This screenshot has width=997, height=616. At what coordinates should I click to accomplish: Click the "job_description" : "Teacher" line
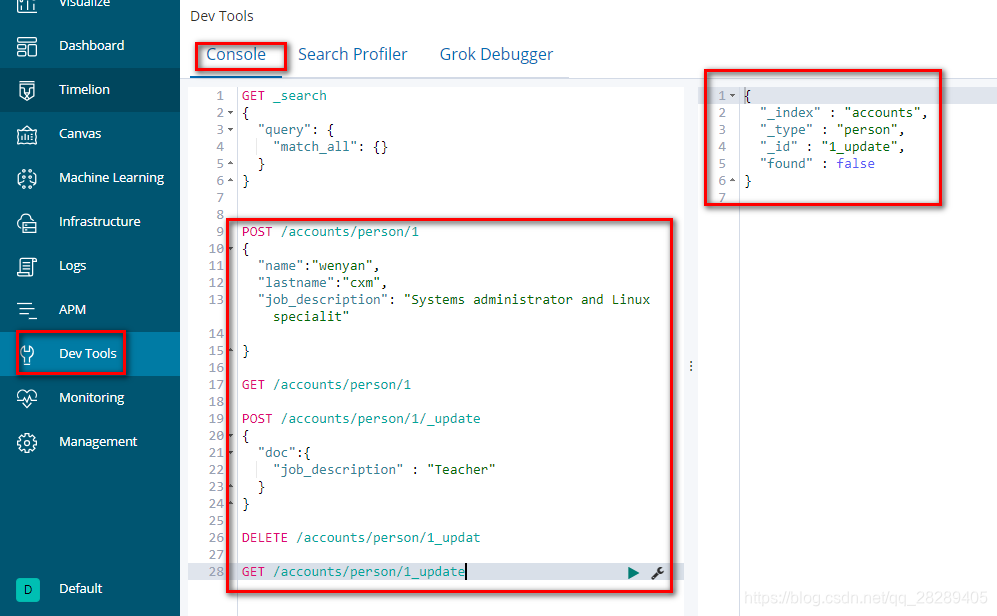(384, 470)
